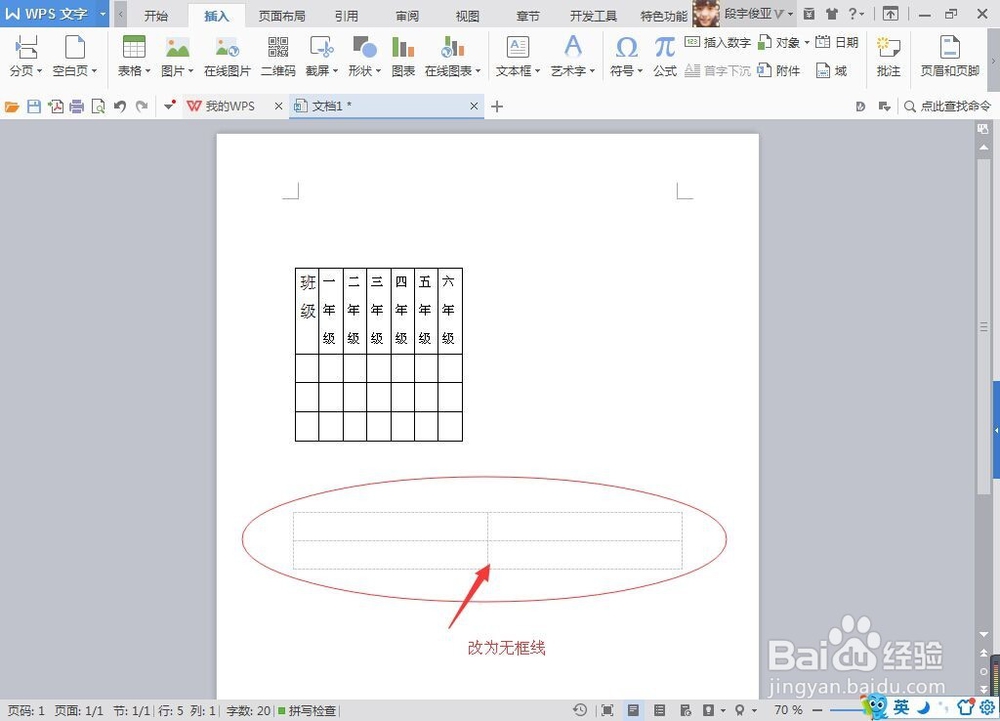Switch to the 审阅 ribbon tab
Screen dimensions: 1000x721
tap(407, 16)
